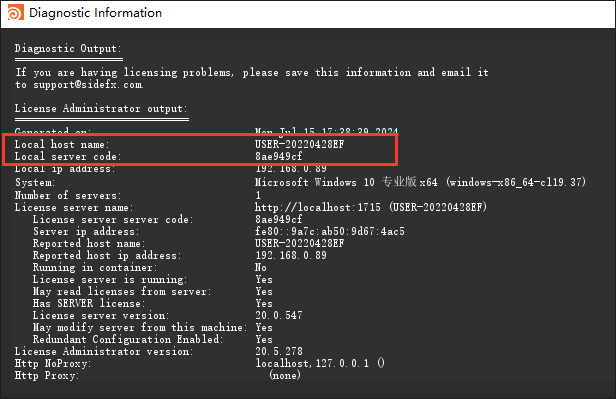
Task: Click the License server version 20.0.547
Action: click(279, 315)
